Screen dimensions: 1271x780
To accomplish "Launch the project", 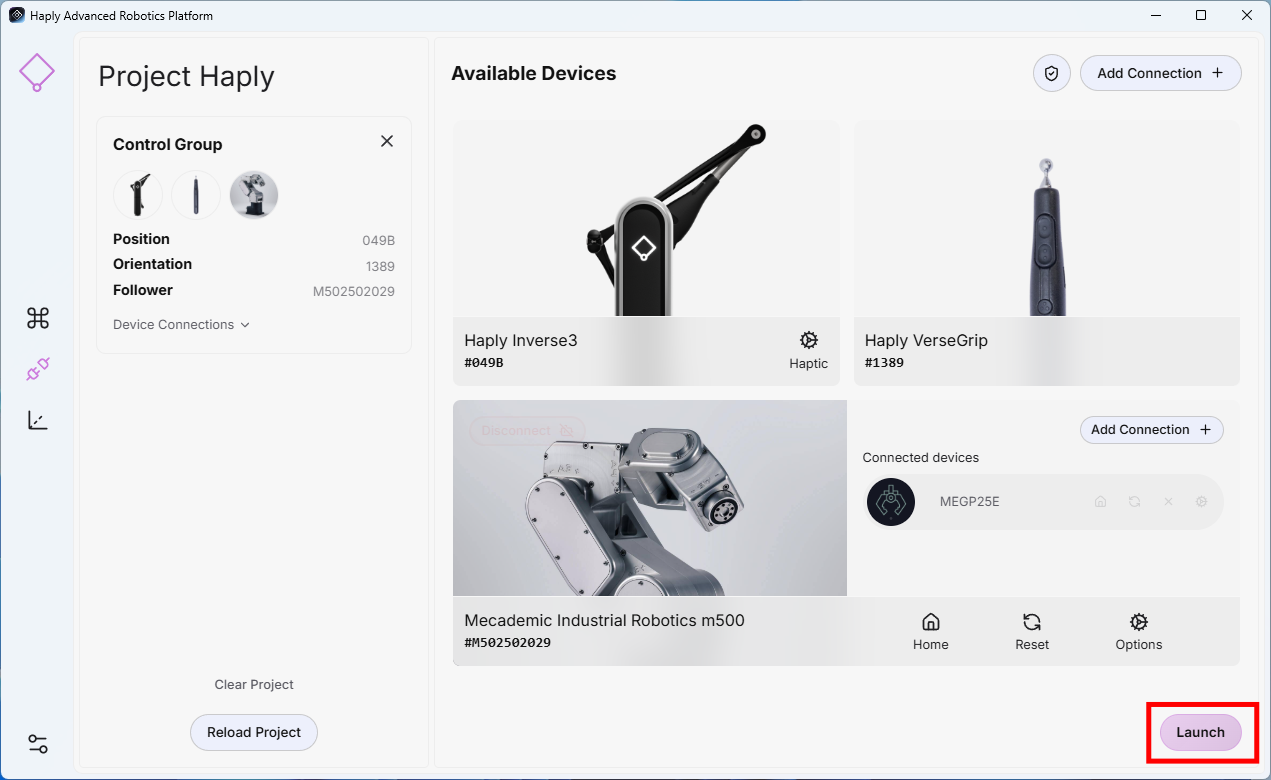I will coord(1200,732).
